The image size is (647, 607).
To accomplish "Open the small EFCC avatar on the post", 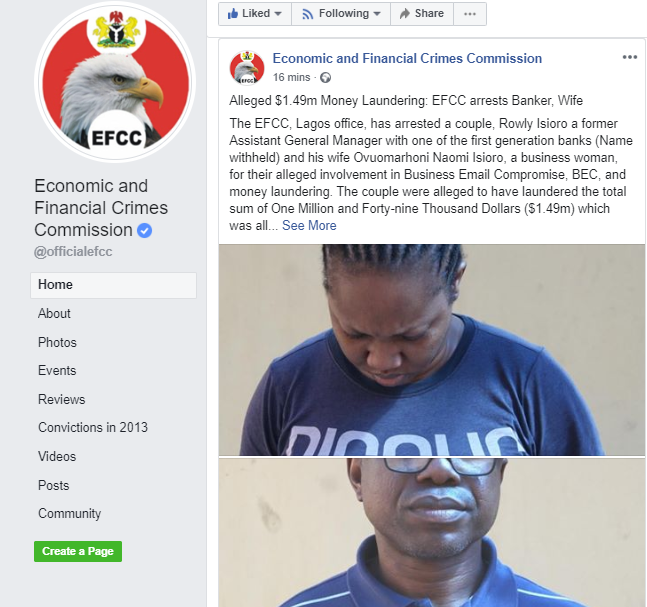I will (247, 68).
